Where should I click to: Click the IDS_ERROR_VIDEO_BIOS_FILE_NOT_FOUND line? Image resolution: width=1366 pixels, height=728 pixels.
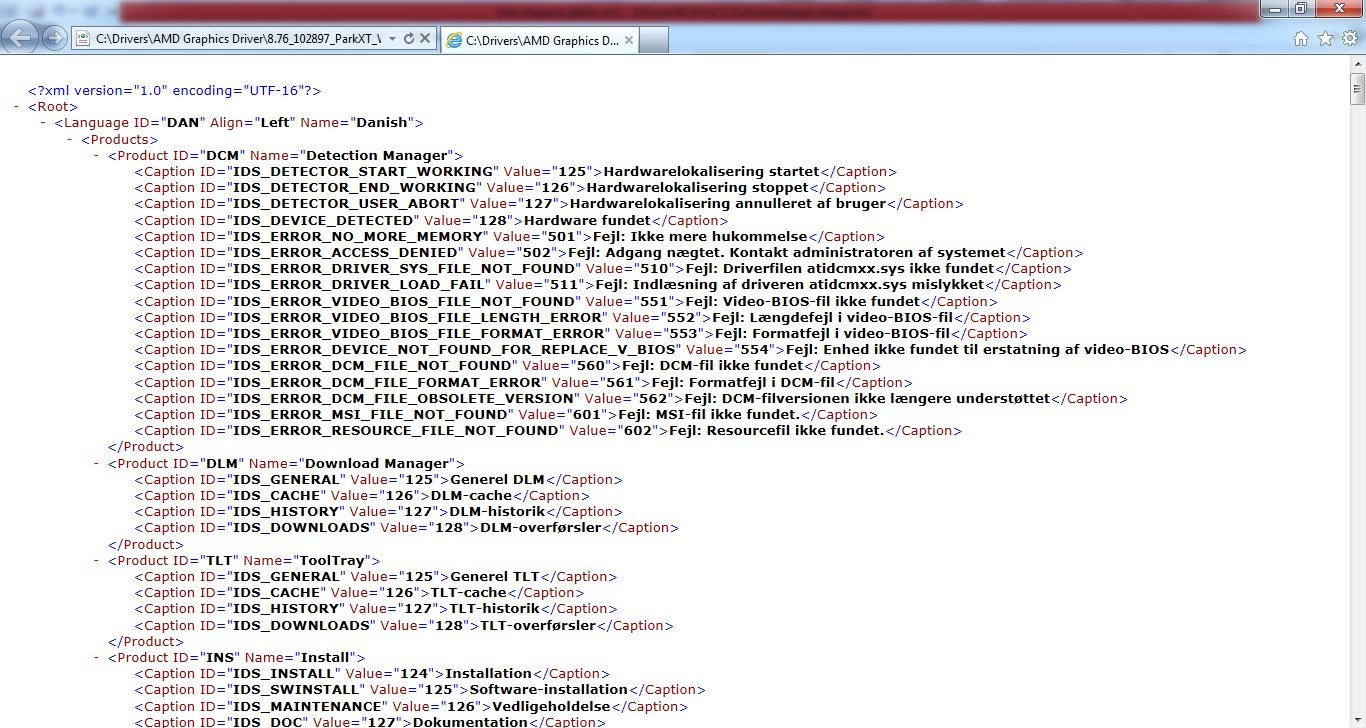567,301
